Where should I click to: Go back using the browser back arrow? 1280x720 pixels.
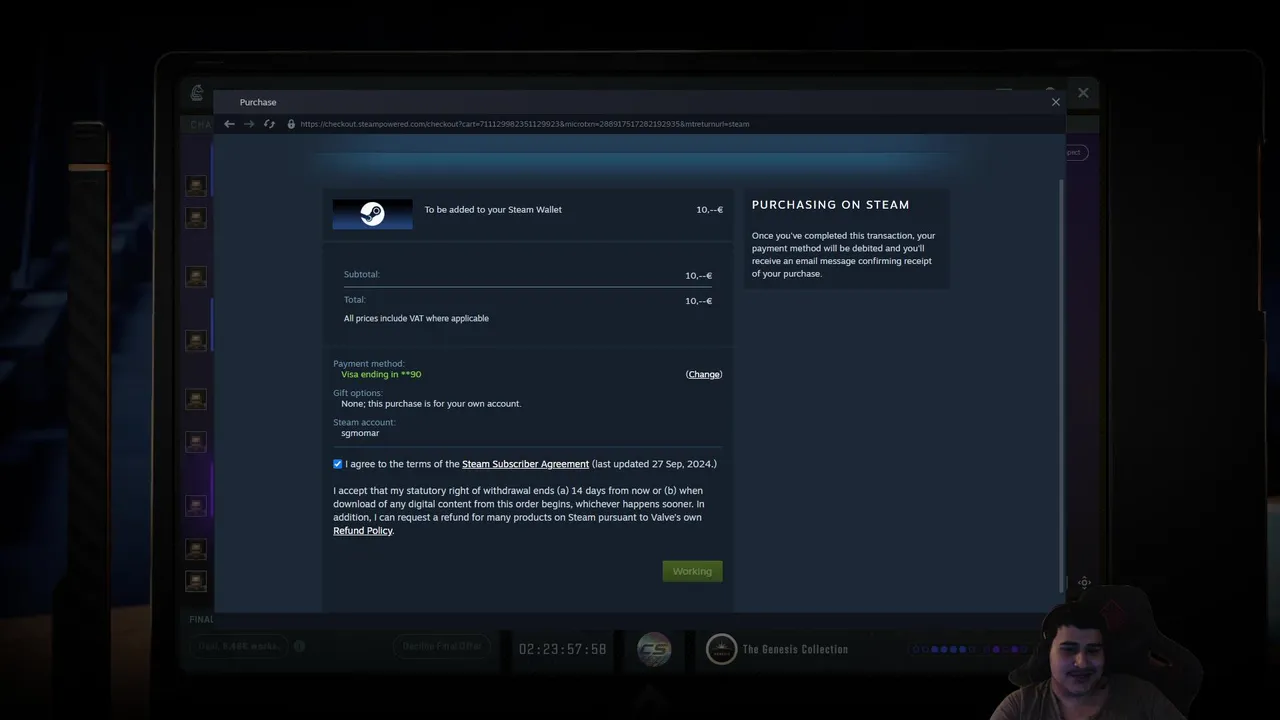click(229, 124)
